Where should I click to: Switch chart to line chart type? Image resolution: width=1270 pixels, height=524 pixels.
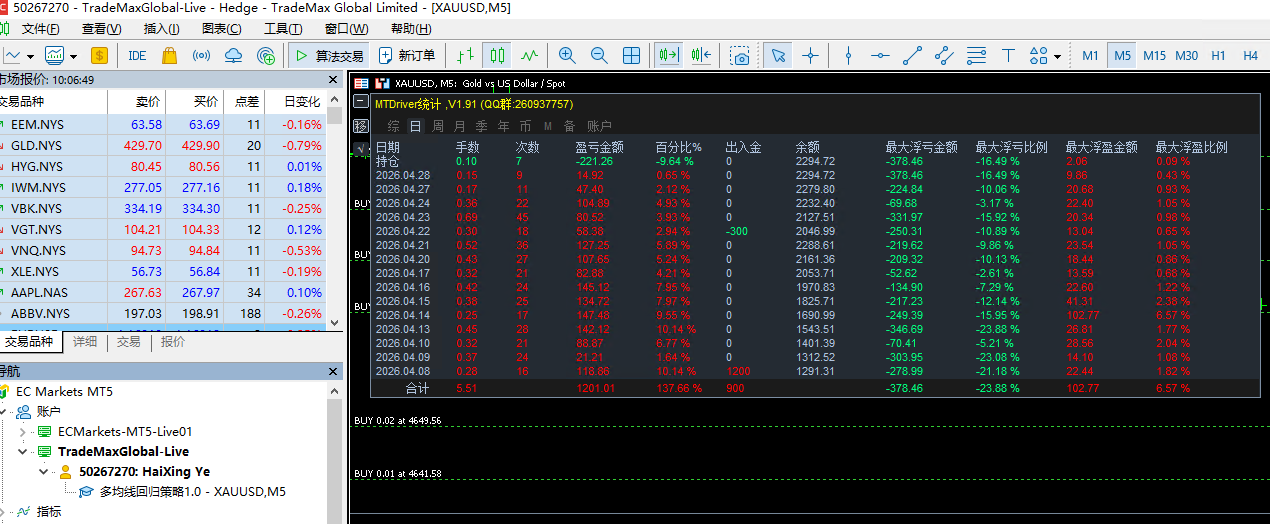[529, 56]
